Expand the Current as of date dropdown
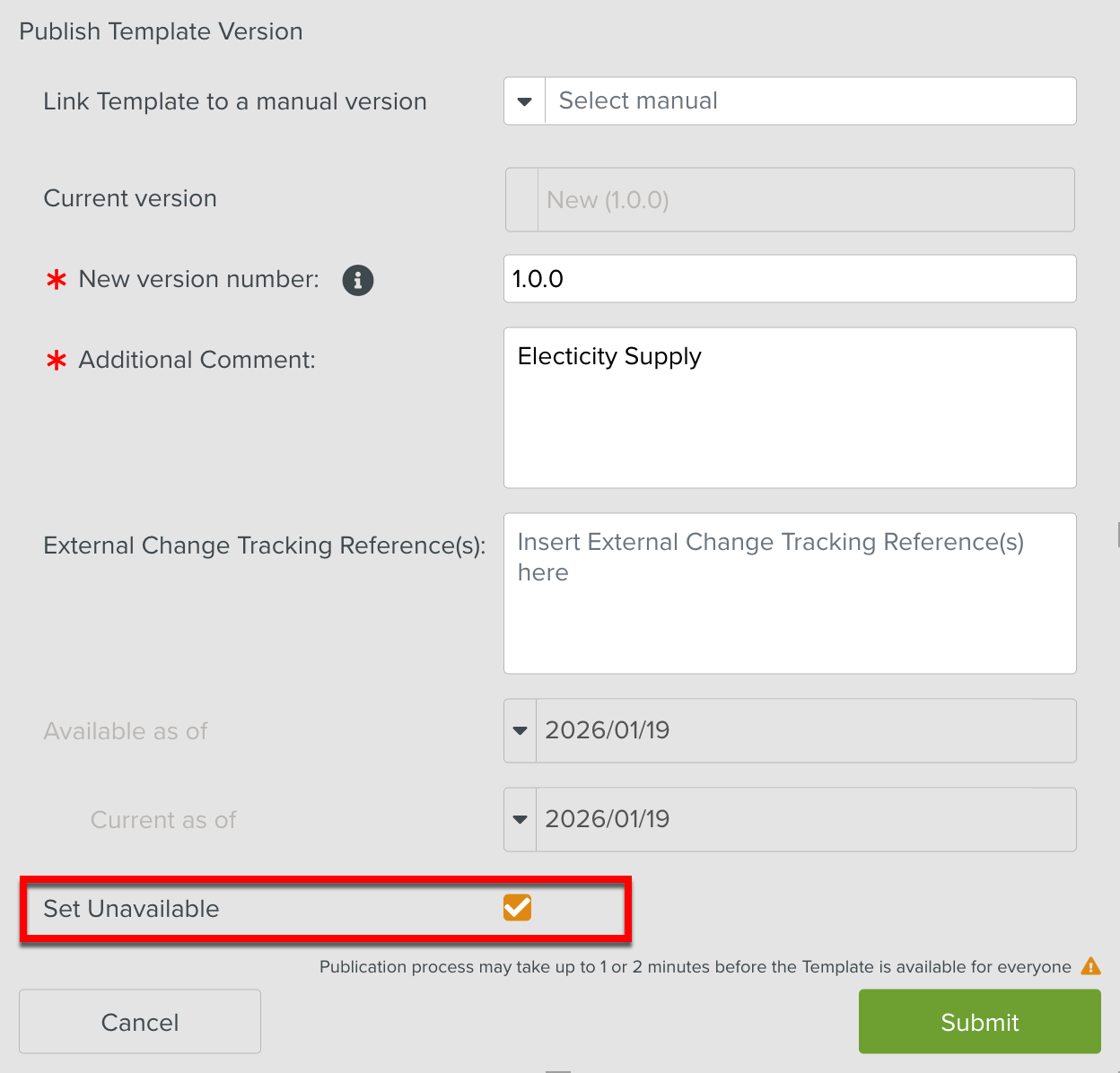The width and height of the screenshot is (1120, 1073). pyautogui.click(x=521, y=819)
